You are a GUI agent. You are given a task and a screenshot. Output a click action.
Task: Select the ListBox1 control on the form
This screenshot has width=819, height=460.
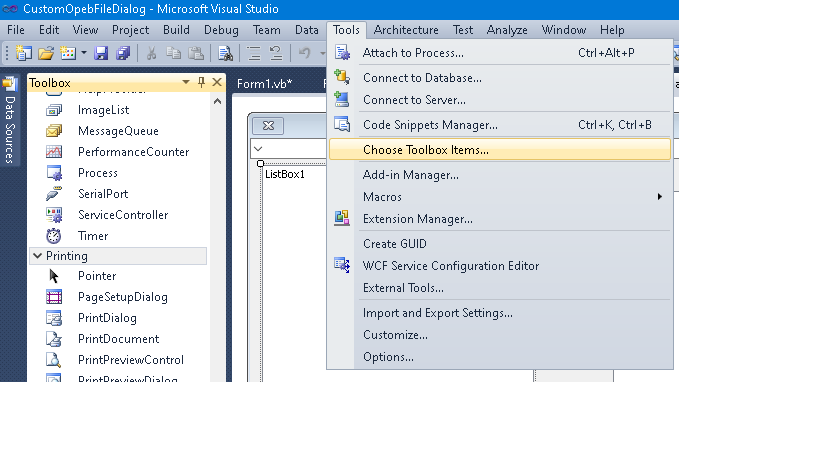click(285, 174)
